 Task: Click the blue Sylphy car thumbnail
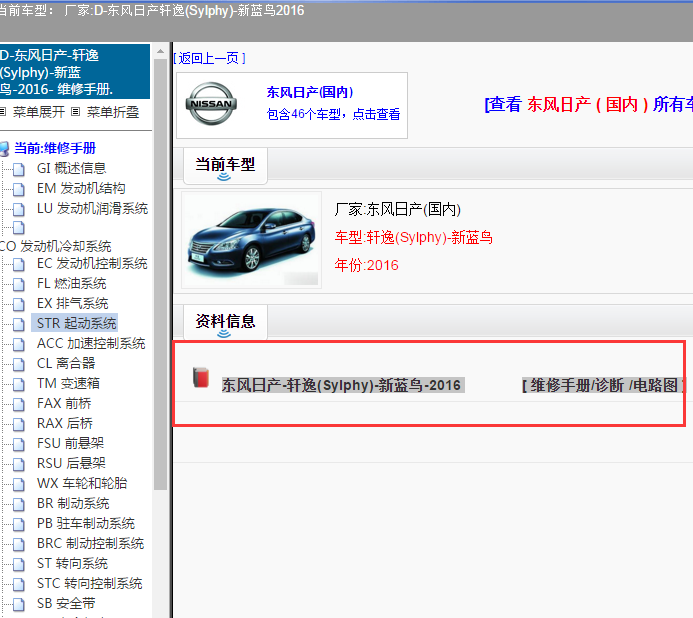251,240
